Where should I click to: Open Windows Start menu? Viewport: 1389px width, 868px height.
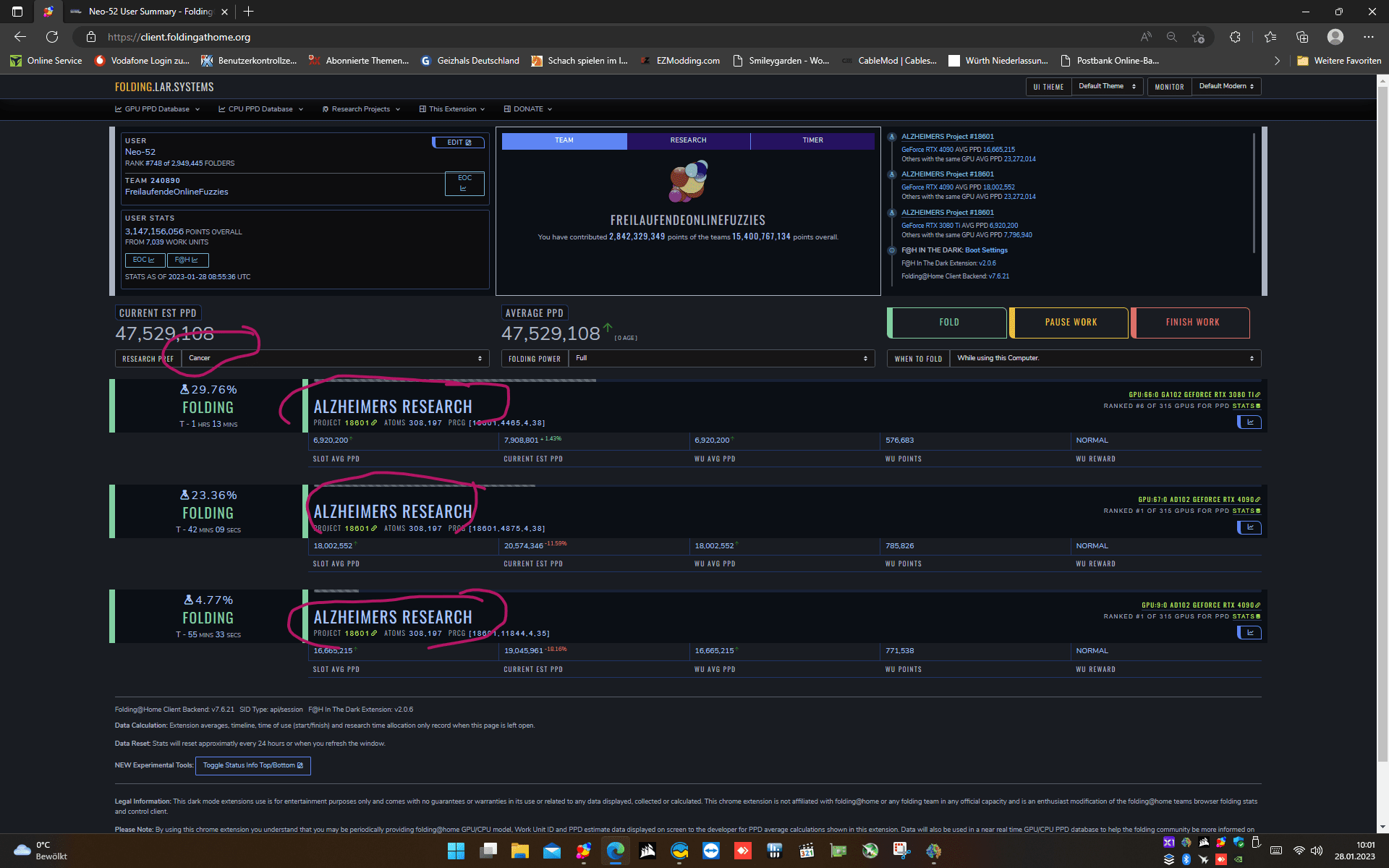coord(456,851)
